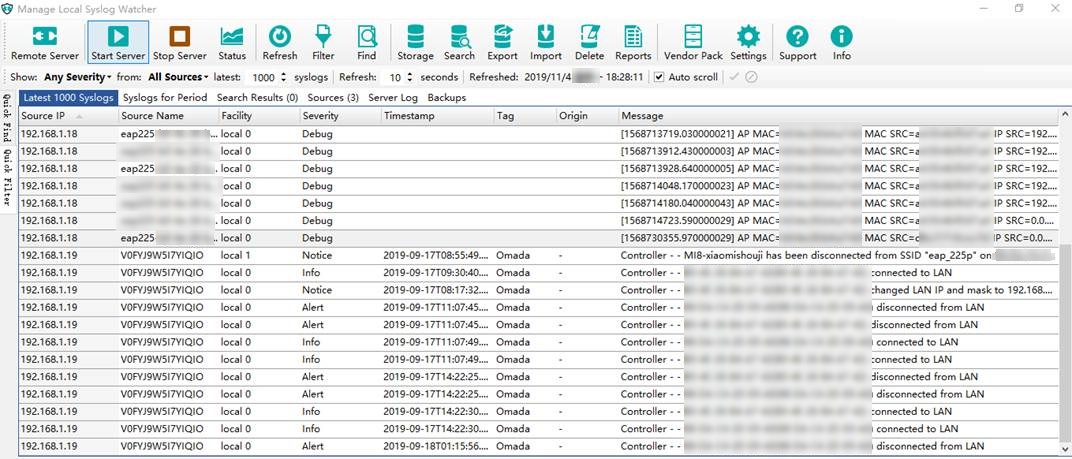Sort by the Severity column header

(x=340, y=116)
